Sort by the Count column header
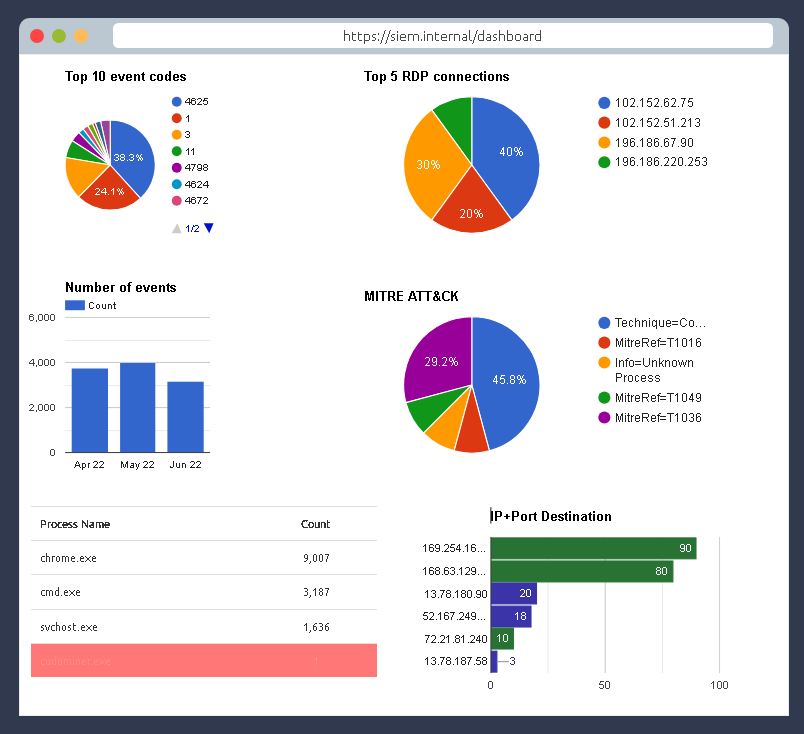804x734 pixels. pos(315,524)
